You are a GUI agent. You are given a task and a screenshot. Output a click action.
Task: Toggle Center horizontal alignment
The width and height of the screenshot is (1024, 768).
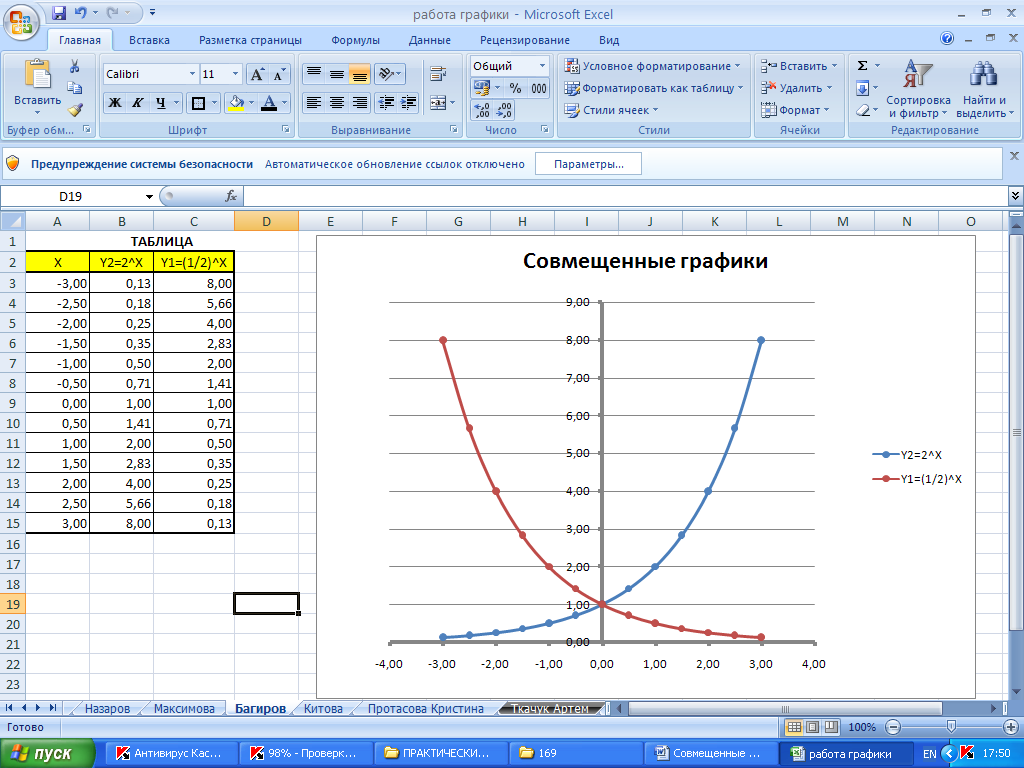(337, 103)
